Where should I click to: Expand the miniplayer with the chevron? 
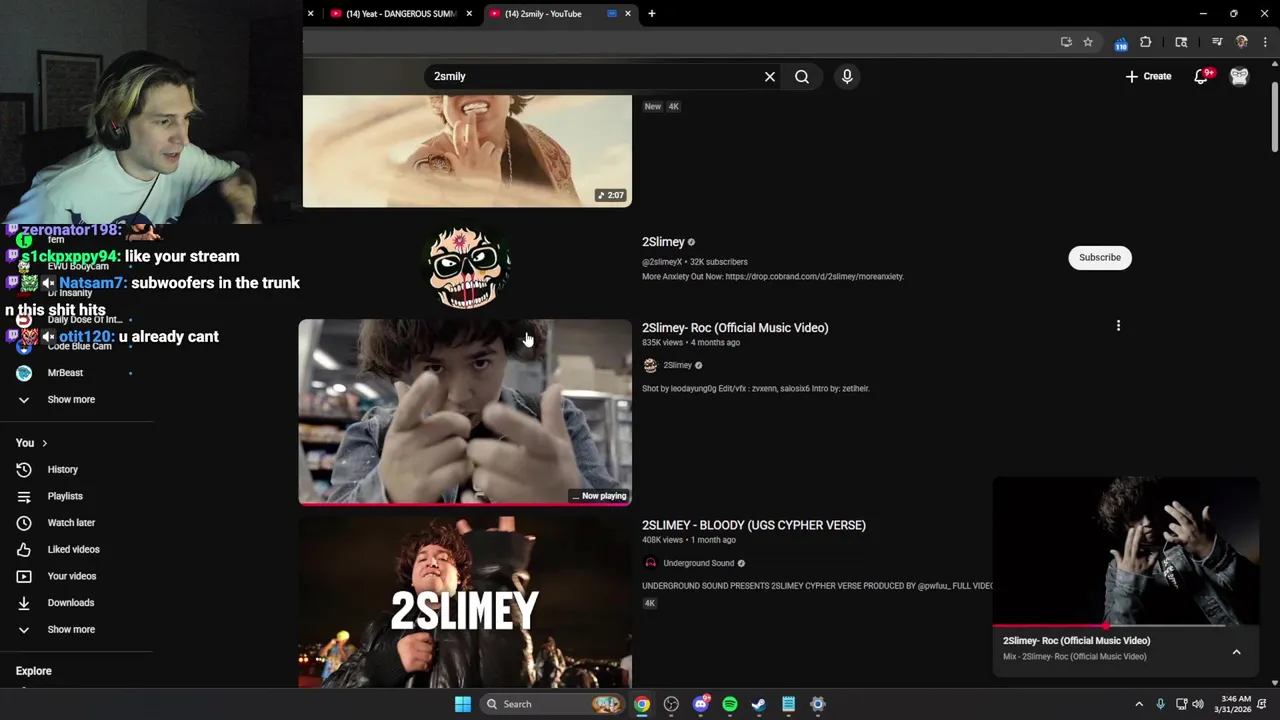tap(1236, 652)
